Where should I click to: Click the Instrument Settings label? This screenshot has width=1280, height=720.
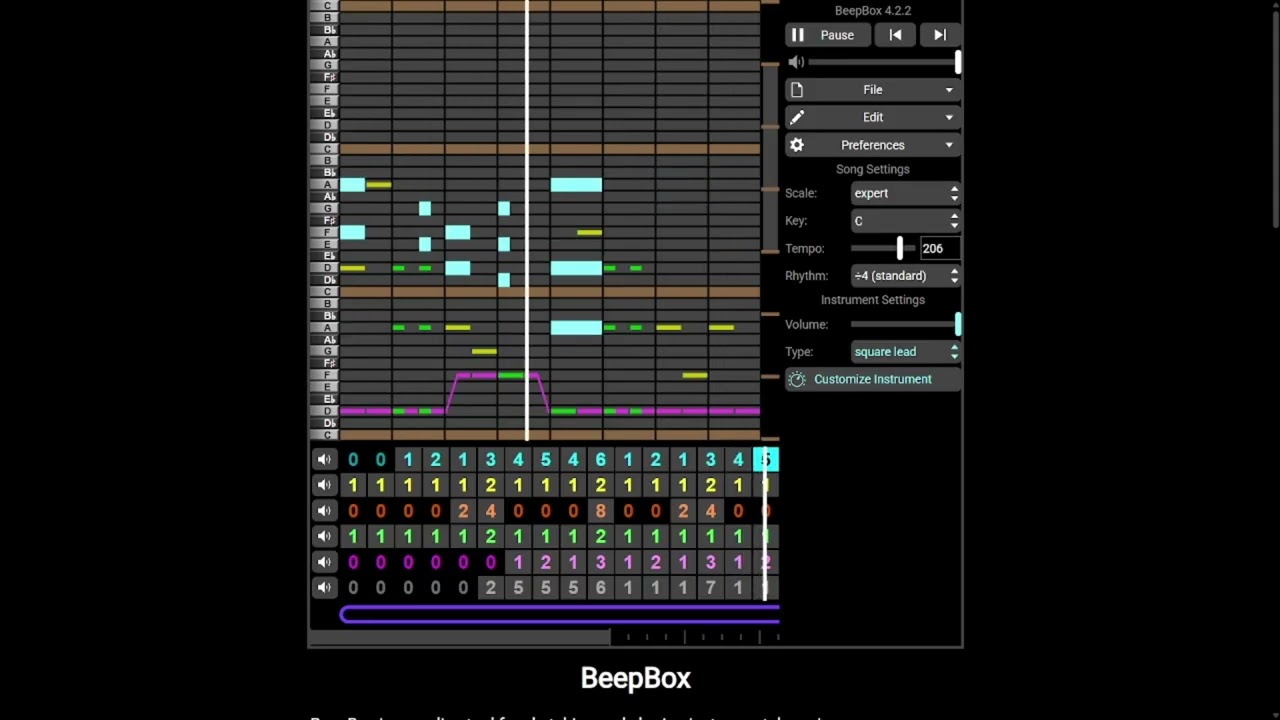pyautogui.click(x=873, y=300)
